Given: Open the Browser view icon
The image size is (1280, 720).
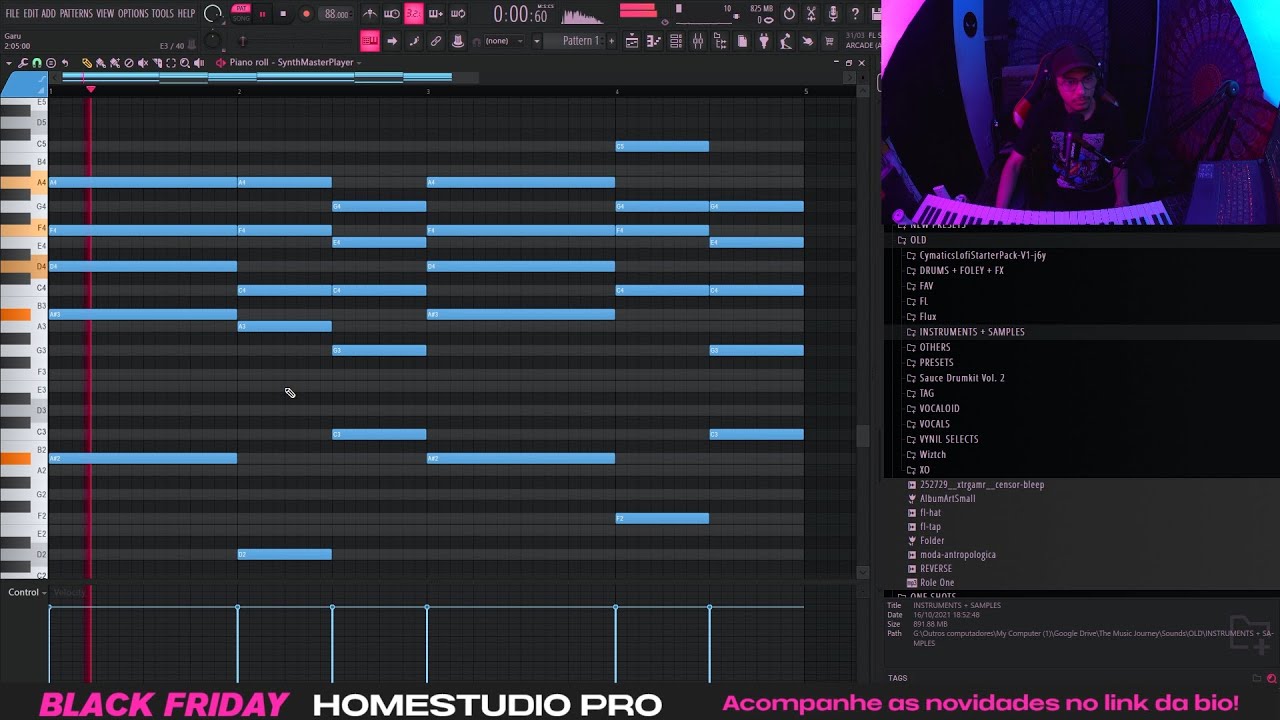Looking at the screenshot, I should point(719,41).
